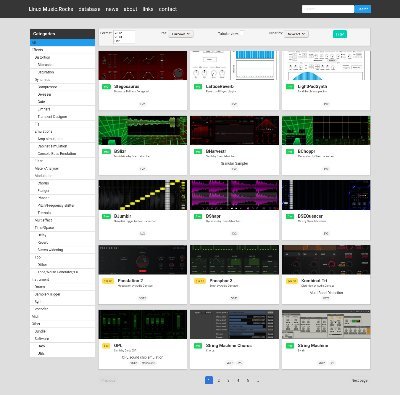Screen dimensions: 400x395
Task: Open the Pendulate 2 screenshot thumbnail
Action: (143, 260)
